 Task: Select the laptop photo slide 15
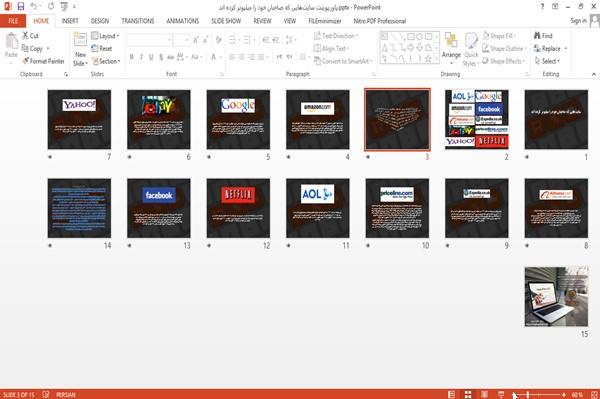coord(556,297)
